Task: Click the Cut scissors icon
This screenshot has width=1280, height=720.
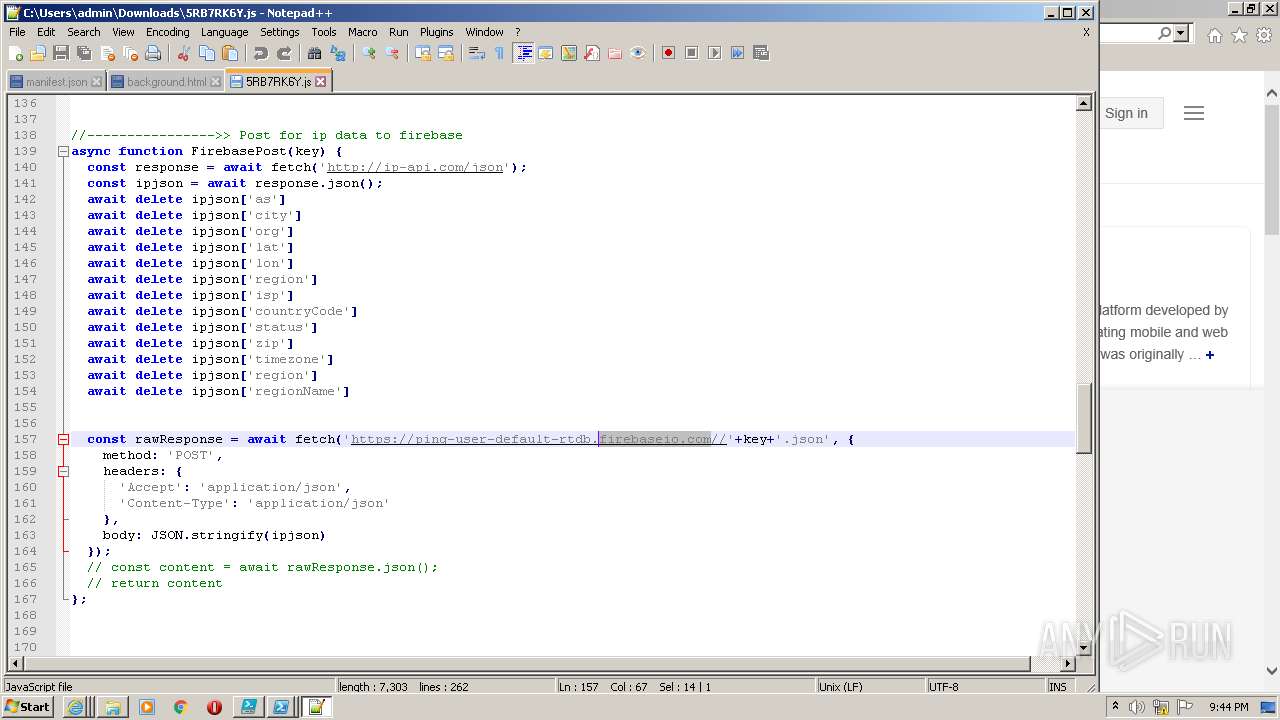Action: point(184,53)
